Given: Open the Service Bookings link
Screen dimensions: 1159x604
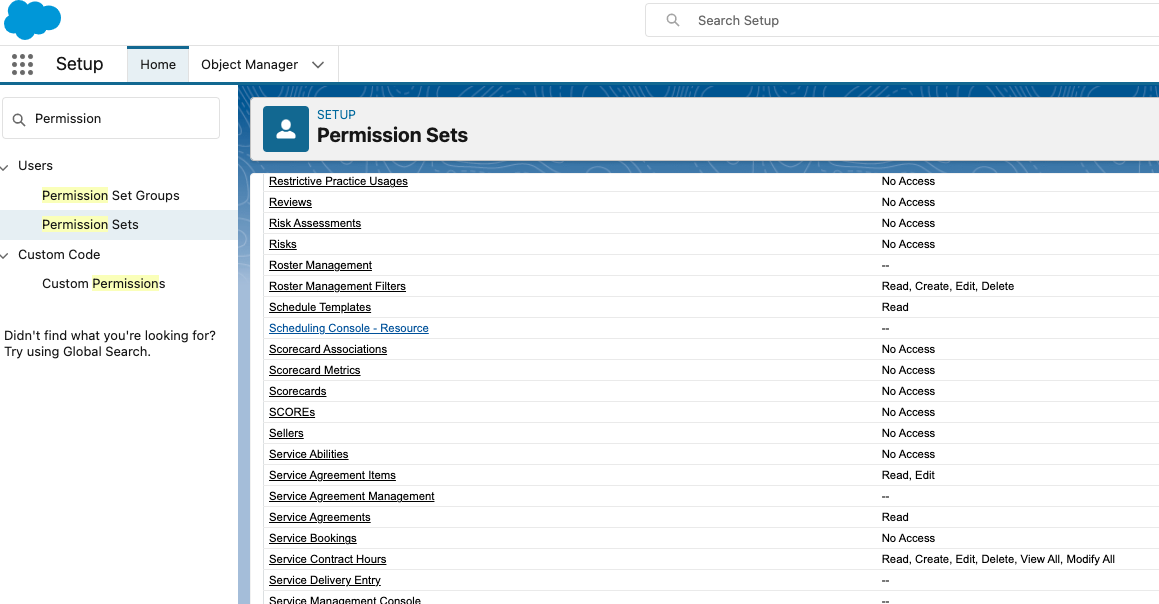Looking at the screenshot, I should pos(313,538).
